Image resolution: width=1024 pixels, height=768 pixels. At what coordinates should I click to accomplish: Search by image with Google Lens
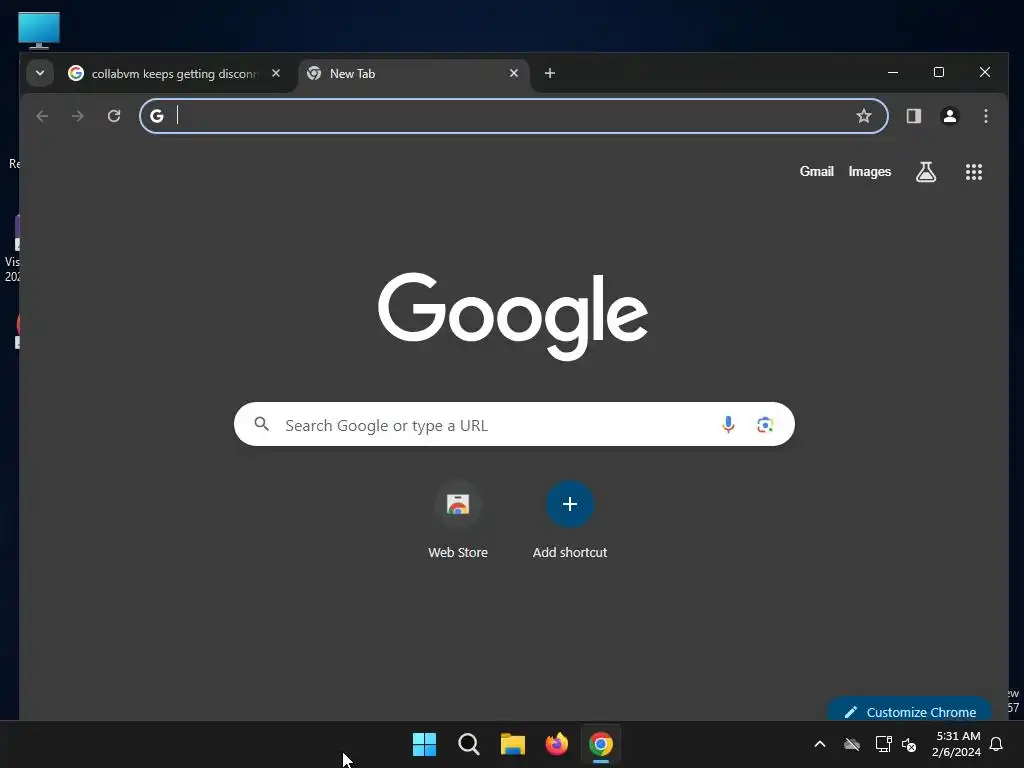coord(765,425)
